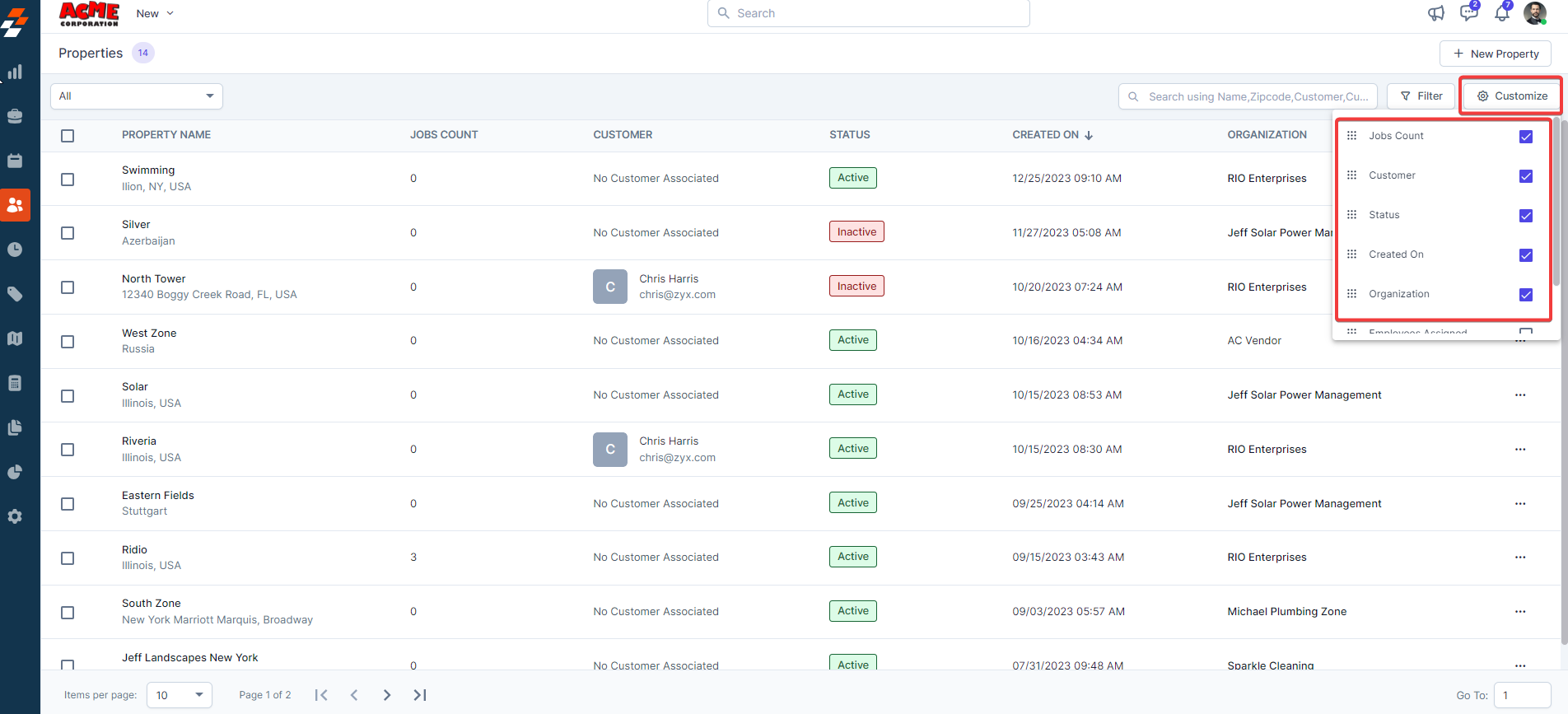Select the Swimming property row checkbox
This screenshot has height=714, width=1568.
(x=68, y=179)
